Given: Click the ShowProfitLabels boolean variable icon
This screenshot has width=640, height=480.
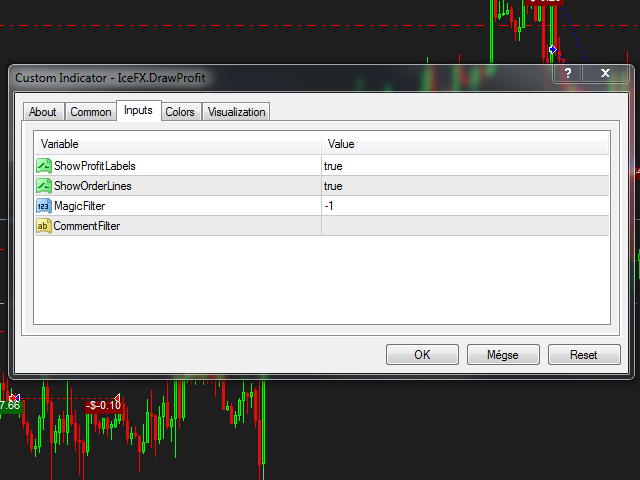Looking at the screenshot, I should pos(44,166).
